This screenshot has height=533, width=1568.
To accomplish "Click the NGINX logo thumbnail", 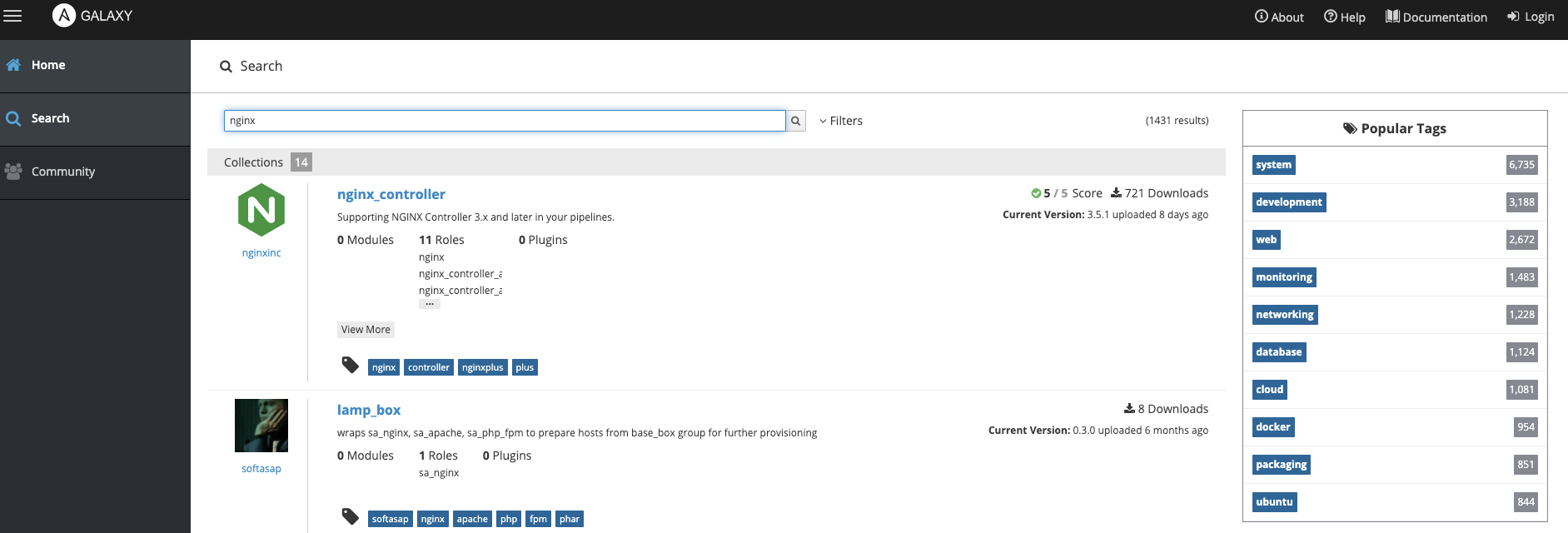I will [x=261, y=210].
